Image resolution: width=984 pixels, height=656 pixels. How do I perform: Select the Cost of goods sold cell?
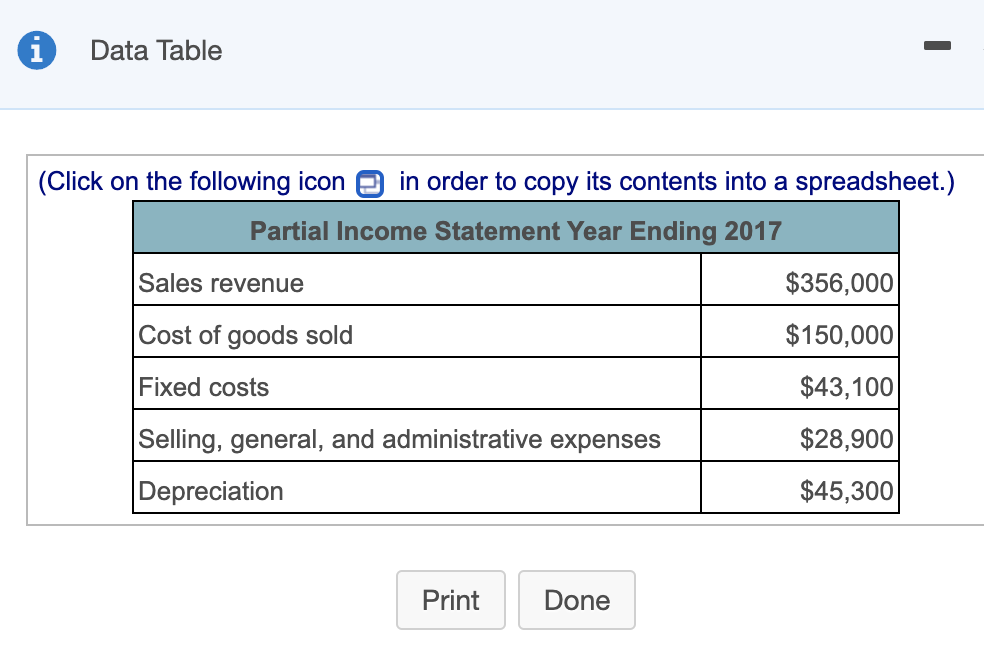(x=244, y=335)
